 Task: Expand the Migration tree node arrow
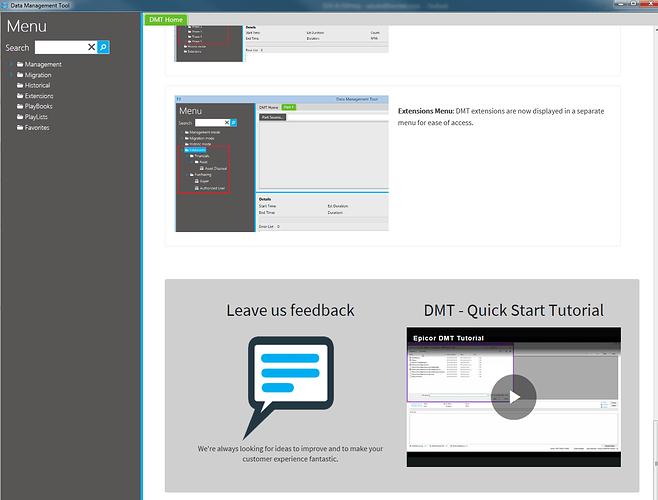11,75
